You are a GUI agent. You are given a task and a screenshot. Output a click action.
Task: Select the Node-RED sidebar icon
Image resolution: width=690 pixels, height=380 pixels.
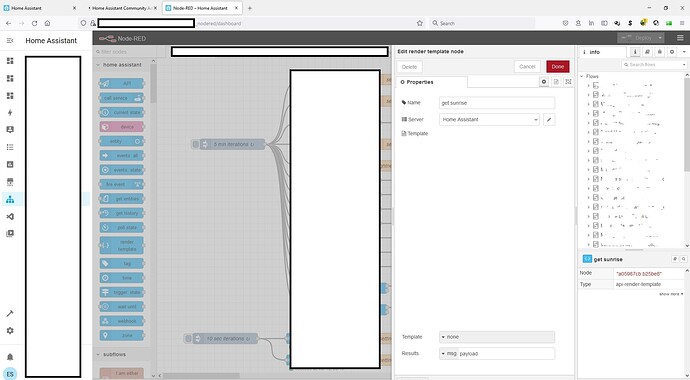click(10, 199)
